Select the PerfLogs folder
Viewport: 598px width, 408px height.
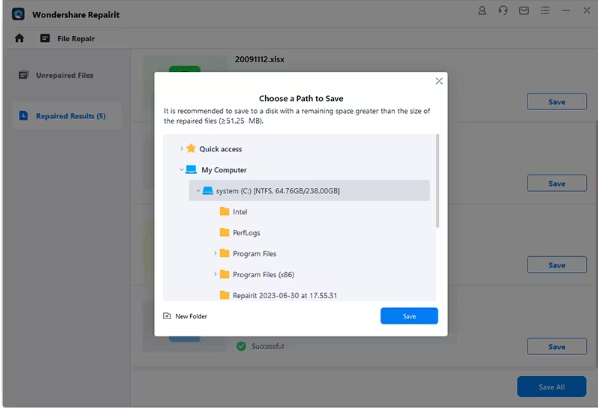click(x=246, y=233)
